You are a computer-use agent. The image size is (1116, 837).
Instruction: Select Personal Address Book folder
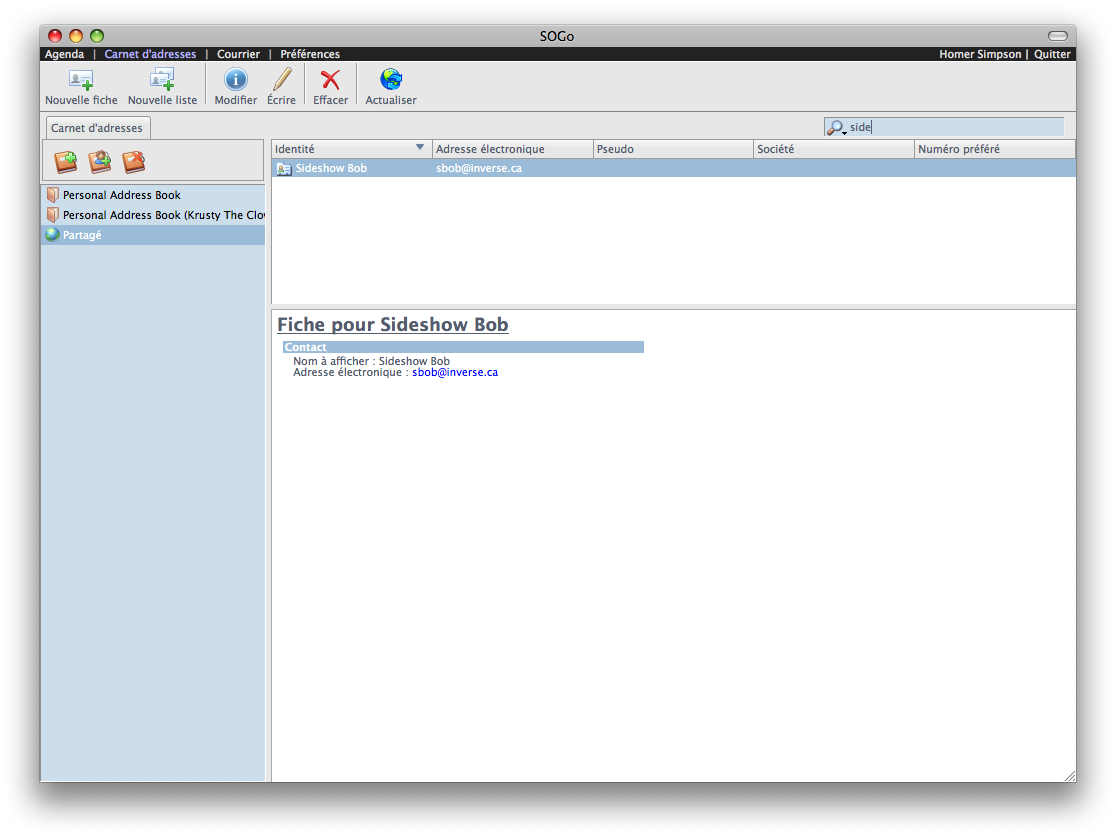point(153,195)
